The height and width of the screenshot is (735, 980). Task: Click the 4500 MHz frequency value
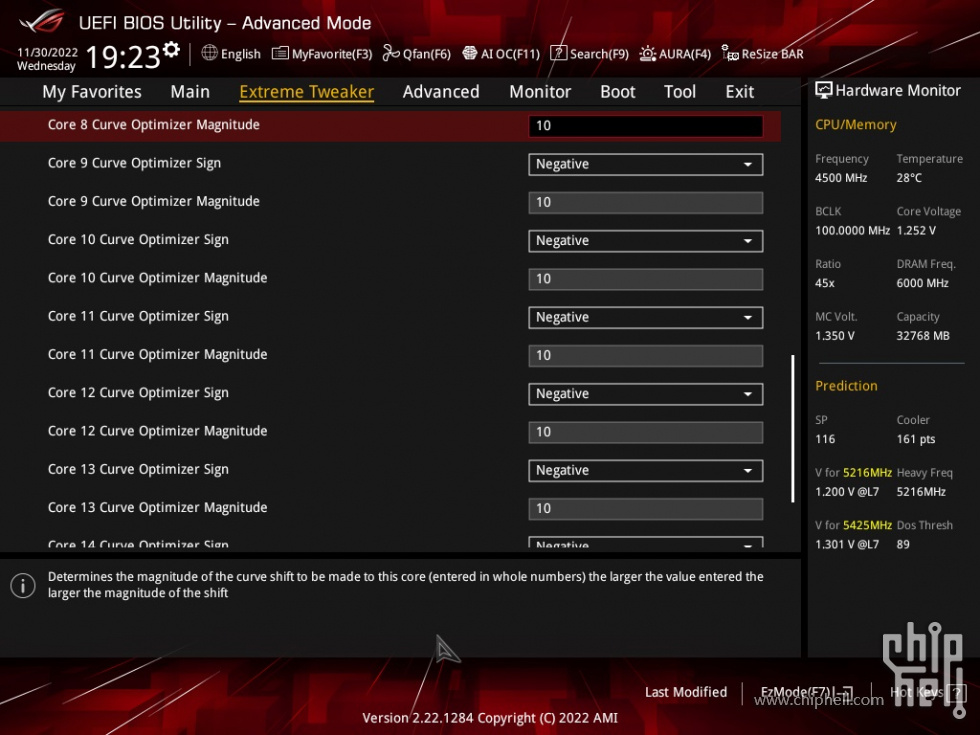[x=841, y=178]
